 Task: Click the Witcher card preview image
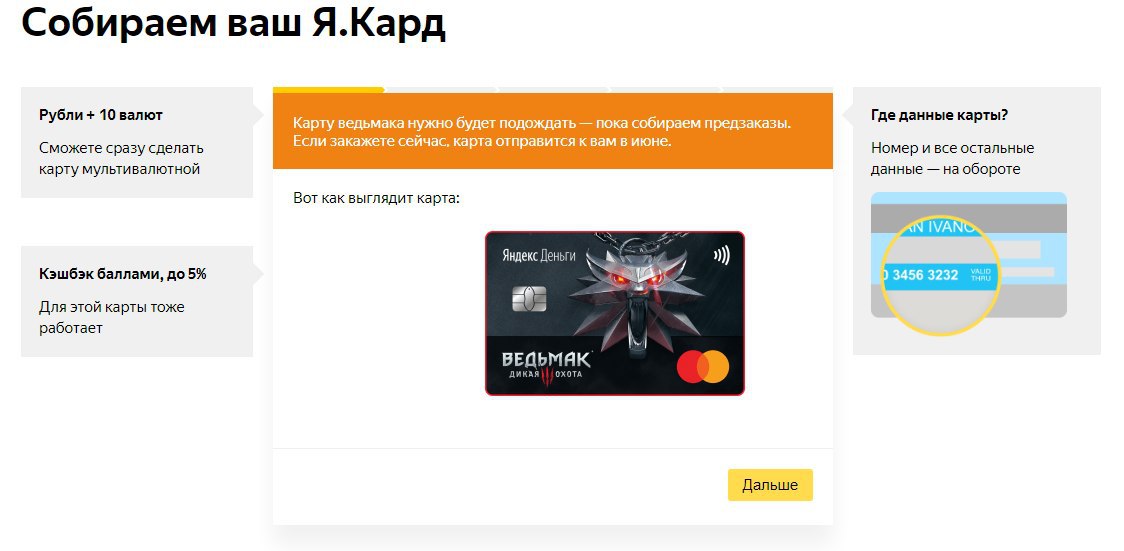point(614,313)
